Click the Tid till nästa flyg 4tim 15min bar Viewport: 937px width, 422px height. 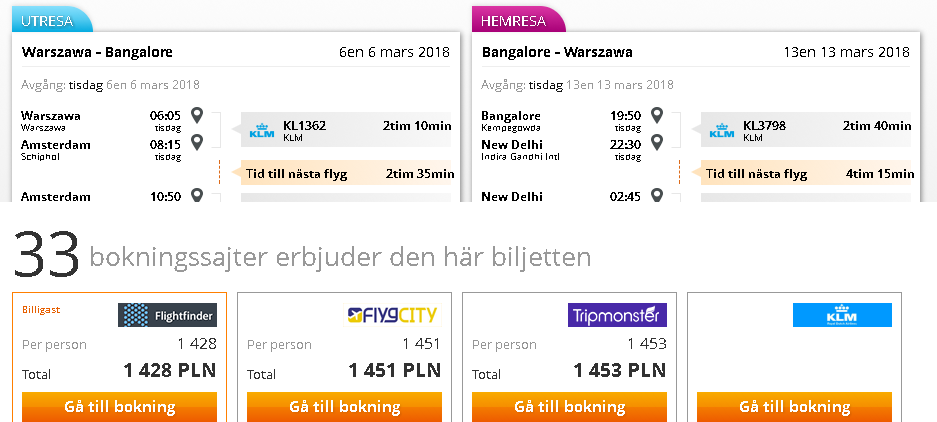(806, 174)
